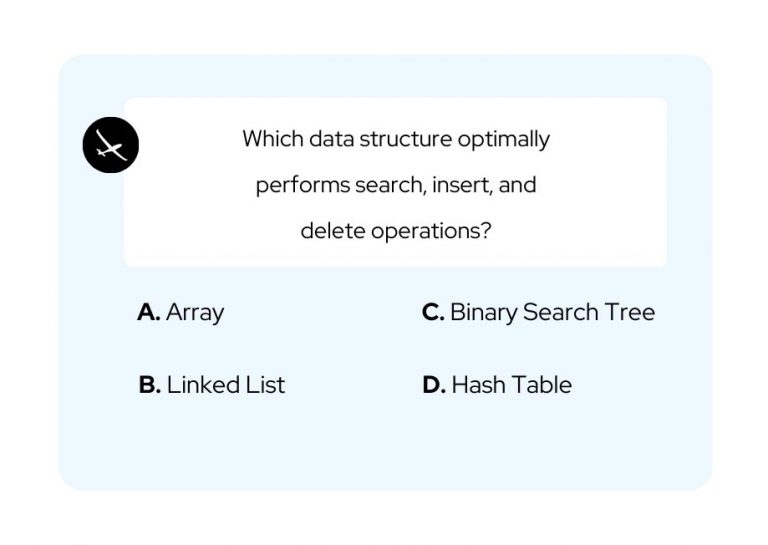This screenshot has height=545, width=768.
Task: Click the white question text box
Action: (x=395, y=182)
